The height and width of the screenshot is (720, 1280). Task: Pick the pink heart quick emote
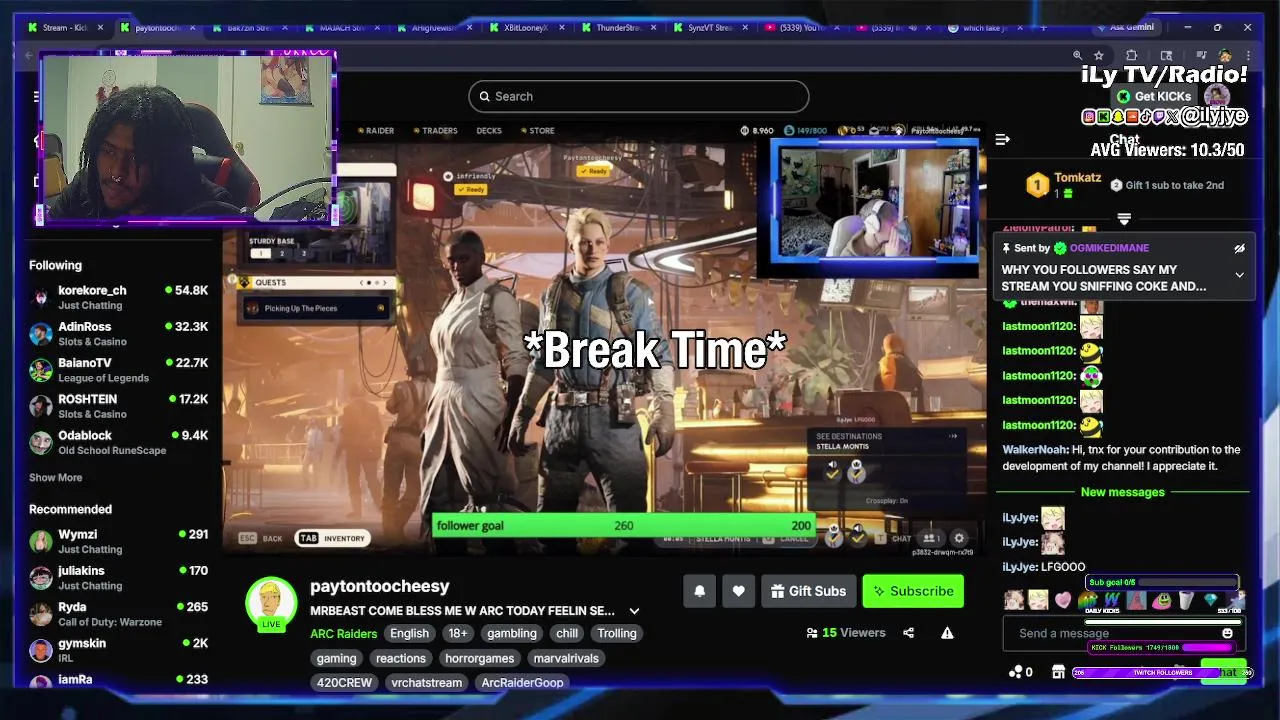(x=1063, y=600)
